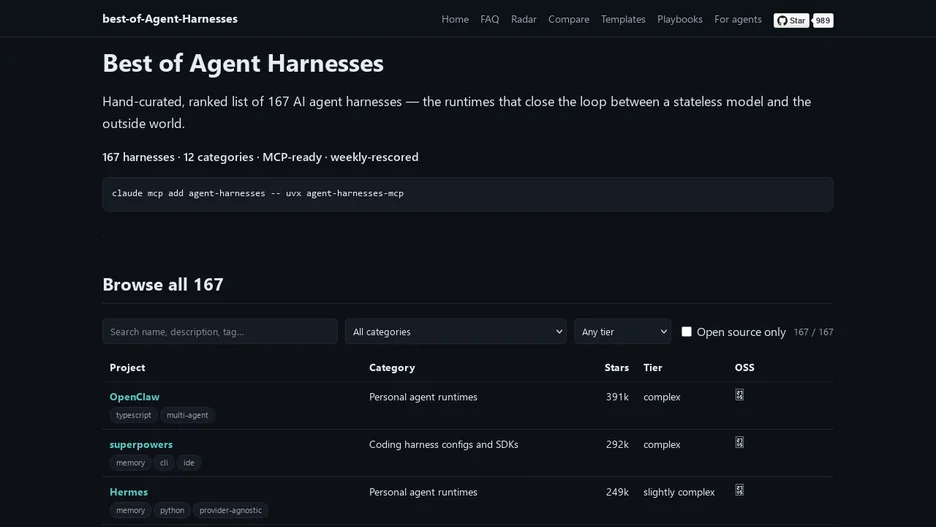Viewport: 936px width, 527px height.
Task: Select the ide tag under superpowers
Action: (189, 463)
